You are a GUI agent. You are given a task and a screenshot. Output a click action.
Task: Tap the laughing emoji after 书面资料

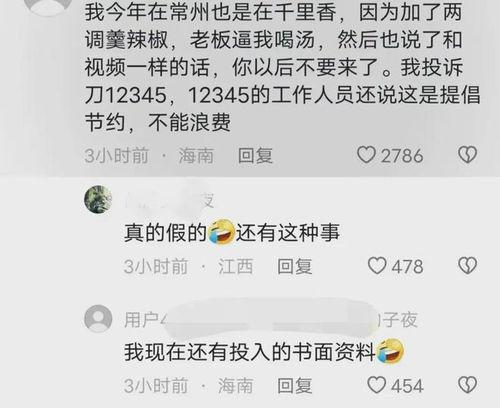click(x=390, y=351)
